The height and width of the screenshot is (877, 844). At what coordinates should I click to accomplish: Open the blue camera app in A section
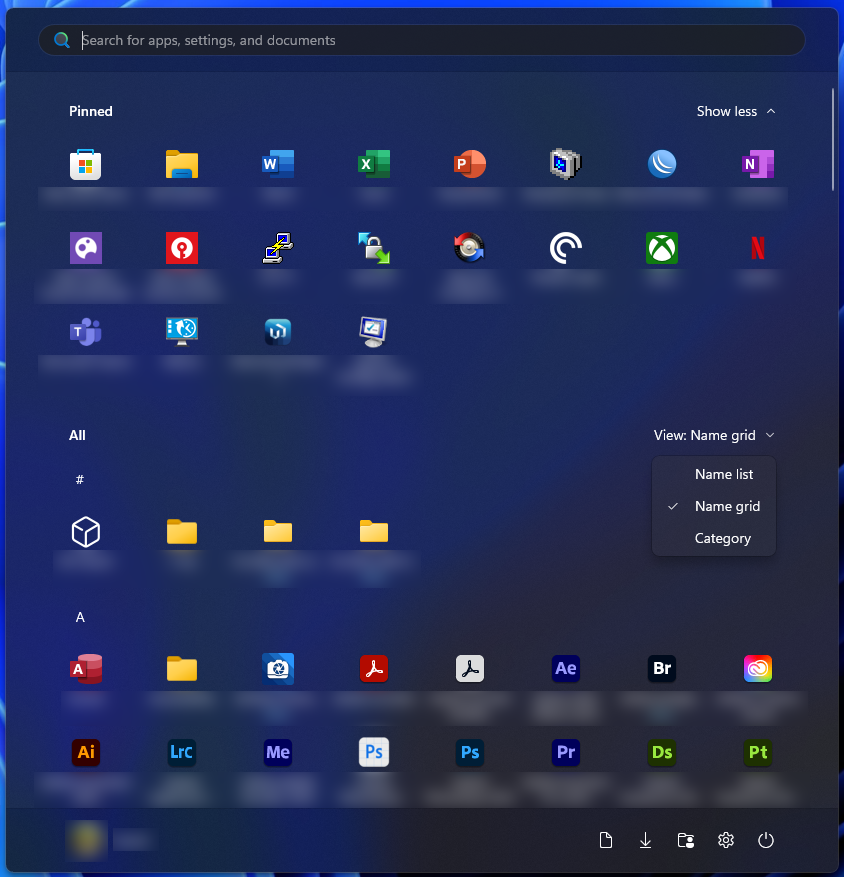278,668
